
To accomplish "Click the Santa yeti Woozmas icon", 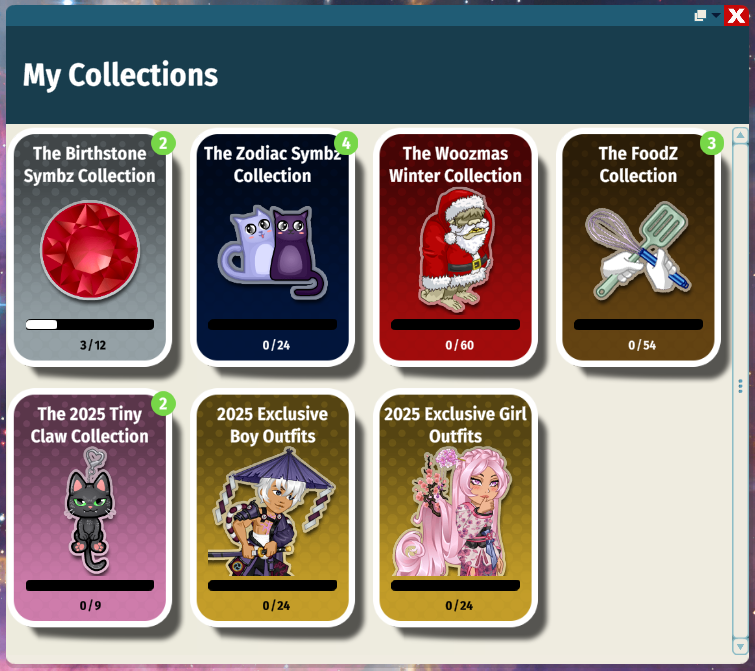I will point(456,250).
